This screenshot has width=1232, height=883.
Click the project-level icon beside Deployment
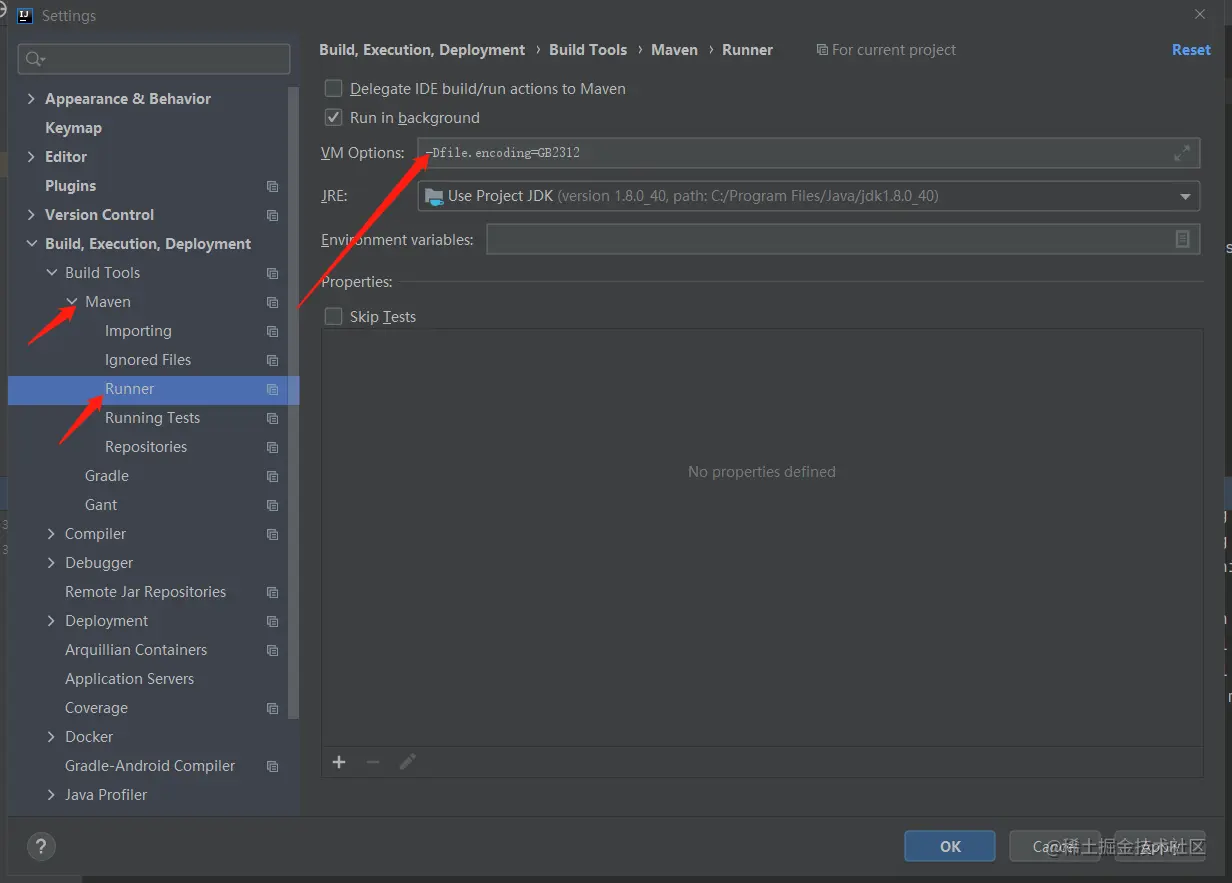(272, 621)
